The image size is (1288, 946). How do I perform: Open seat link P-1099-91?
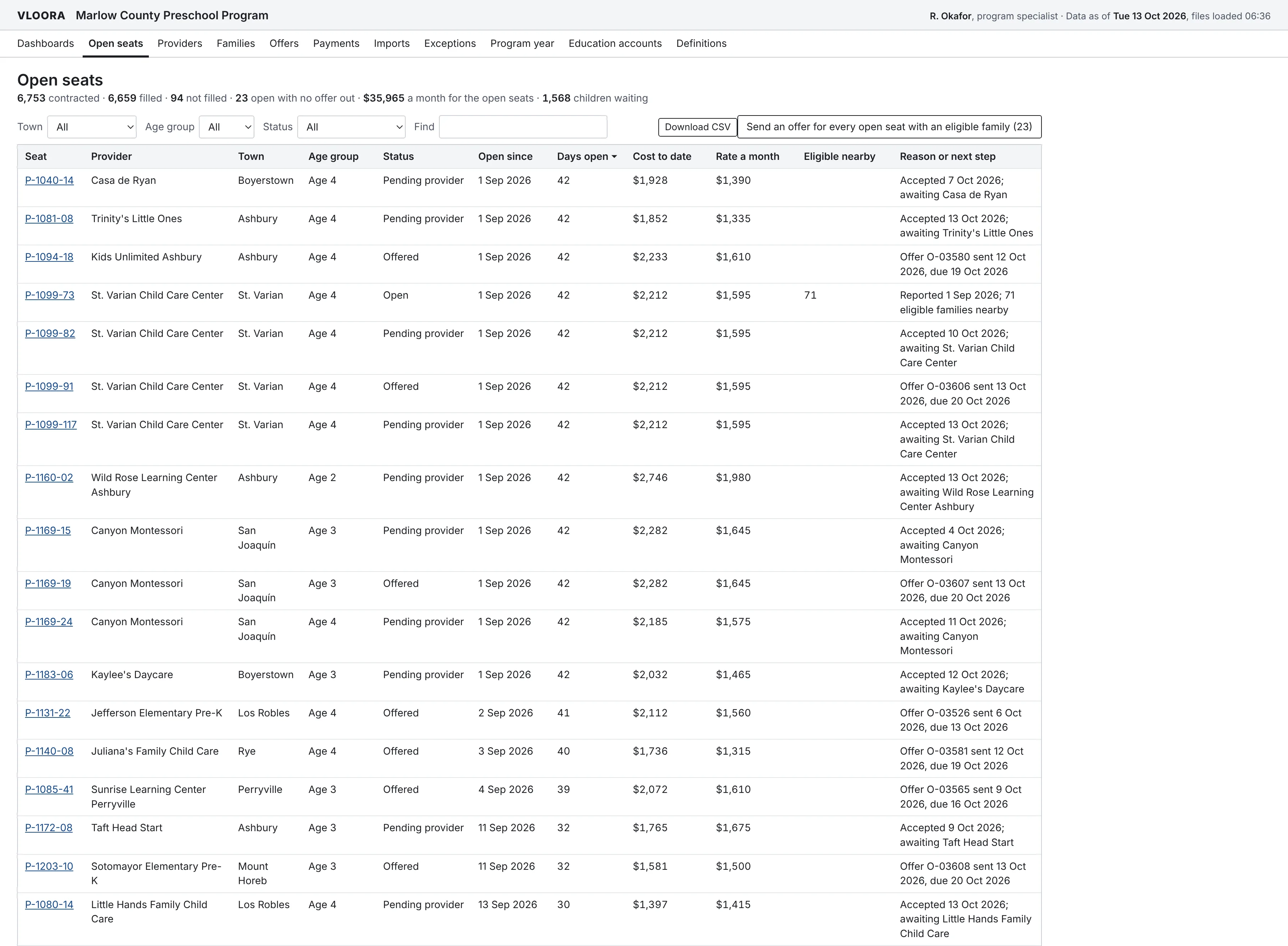[x=49, y=387]
